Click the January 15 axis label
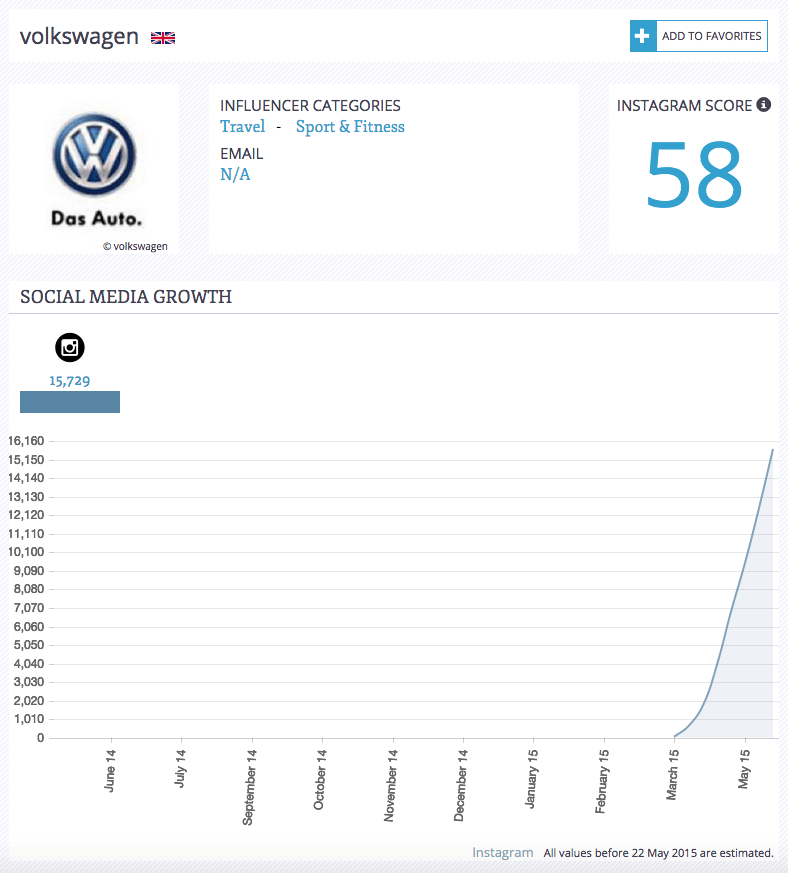Image resolution: width=788 pixels, height=873 pixels. [x=532, y=778]
